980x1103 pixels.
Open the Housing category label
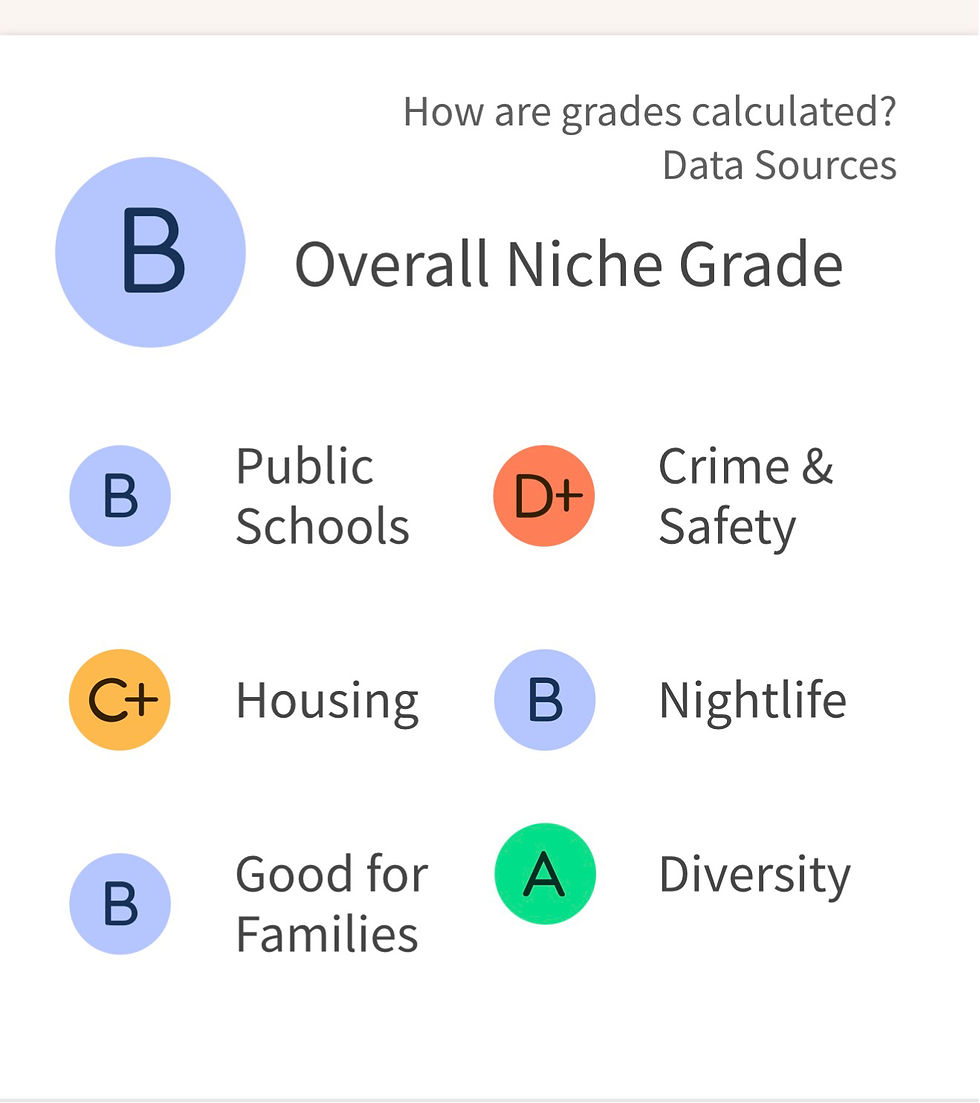click(x=327, y=703)
